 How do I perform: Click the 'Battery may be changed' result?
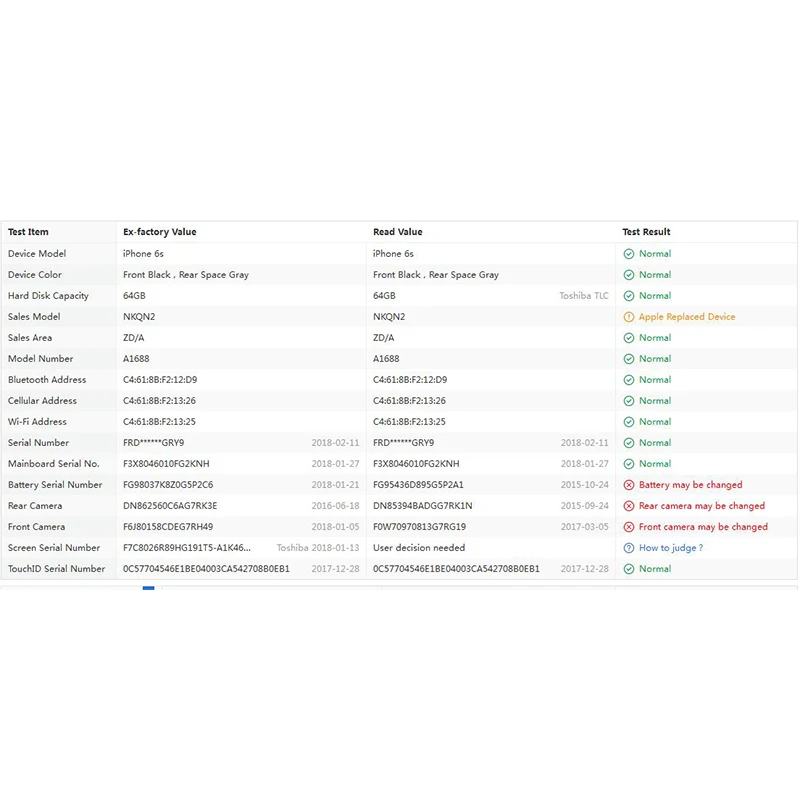pos(690,485)
